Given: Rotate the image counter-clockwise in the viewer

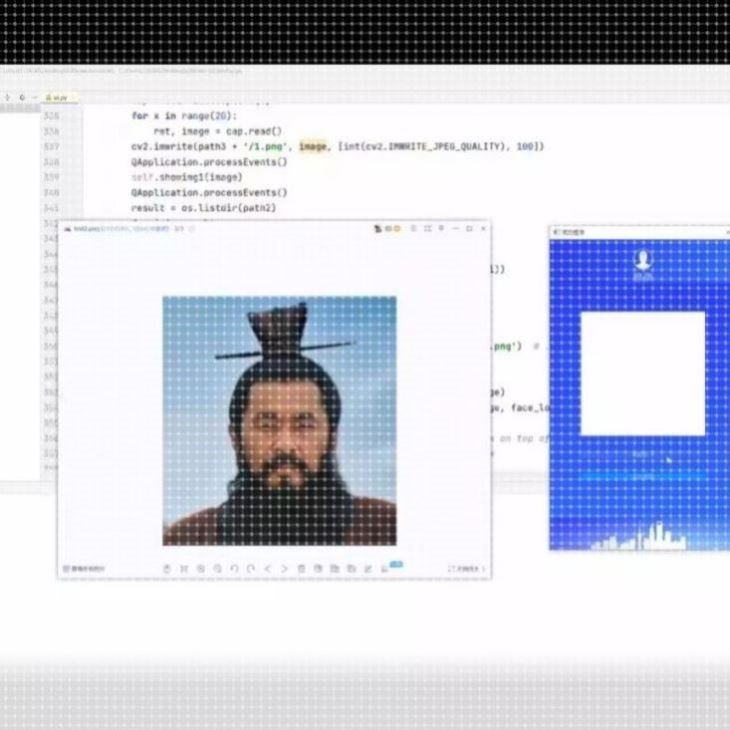Looking at the screenshot, I should point(234,568).
